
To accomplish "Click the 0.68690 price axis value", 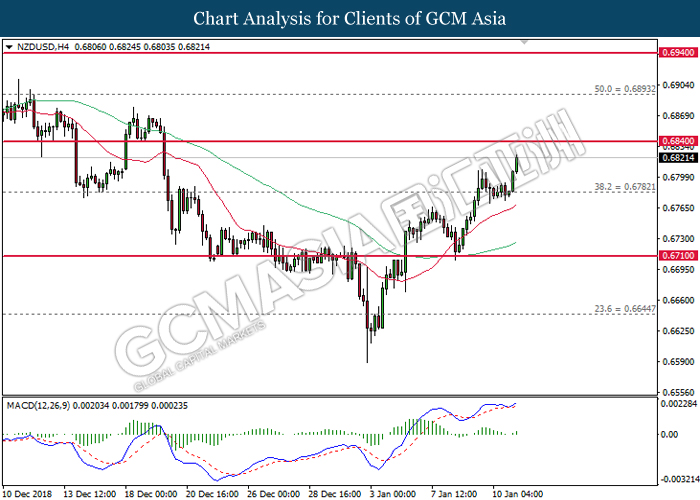I will [678, 116].
